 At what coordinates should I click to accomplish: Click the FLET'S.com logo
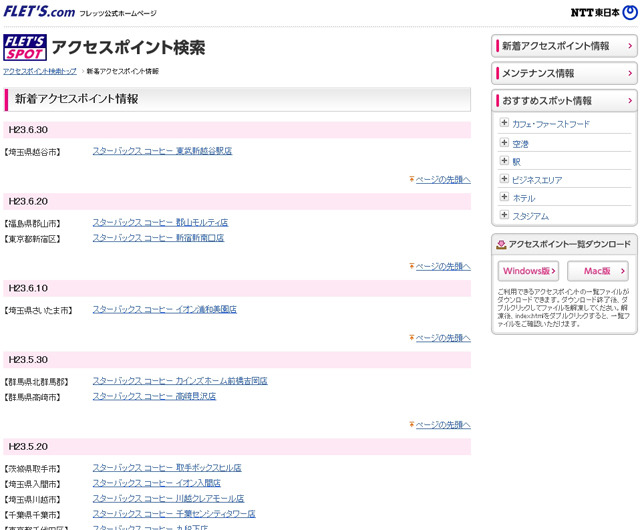pos(39,11)
